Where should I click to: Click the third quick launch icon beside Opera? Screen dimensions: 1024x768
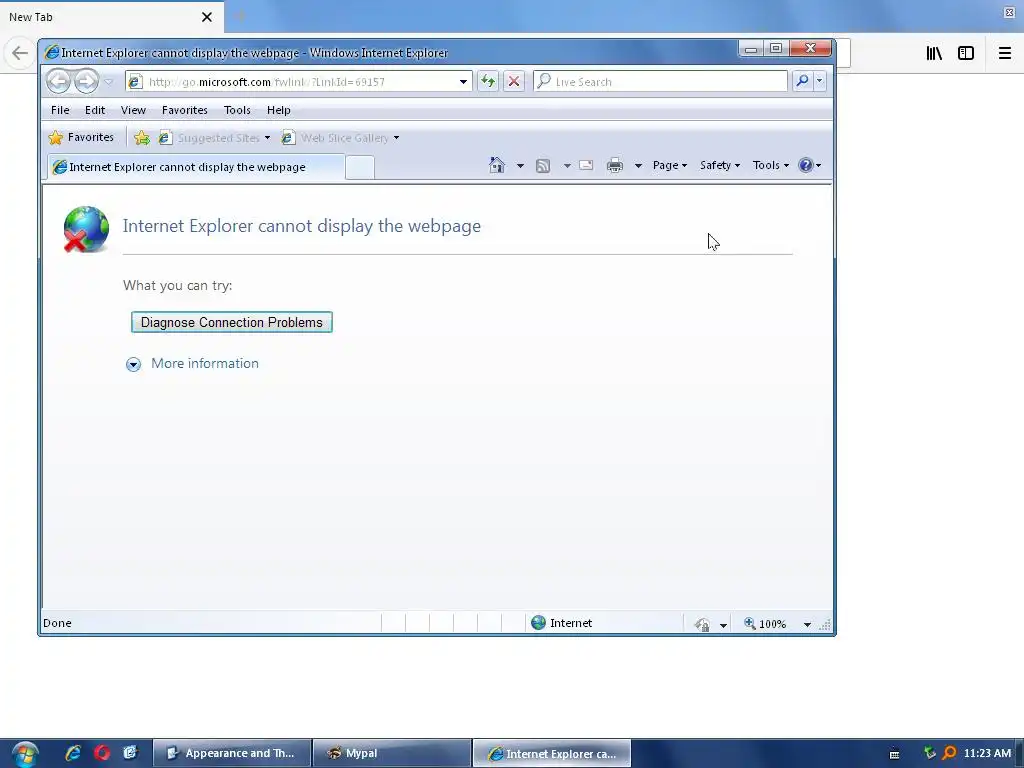[x=130, y=753]
